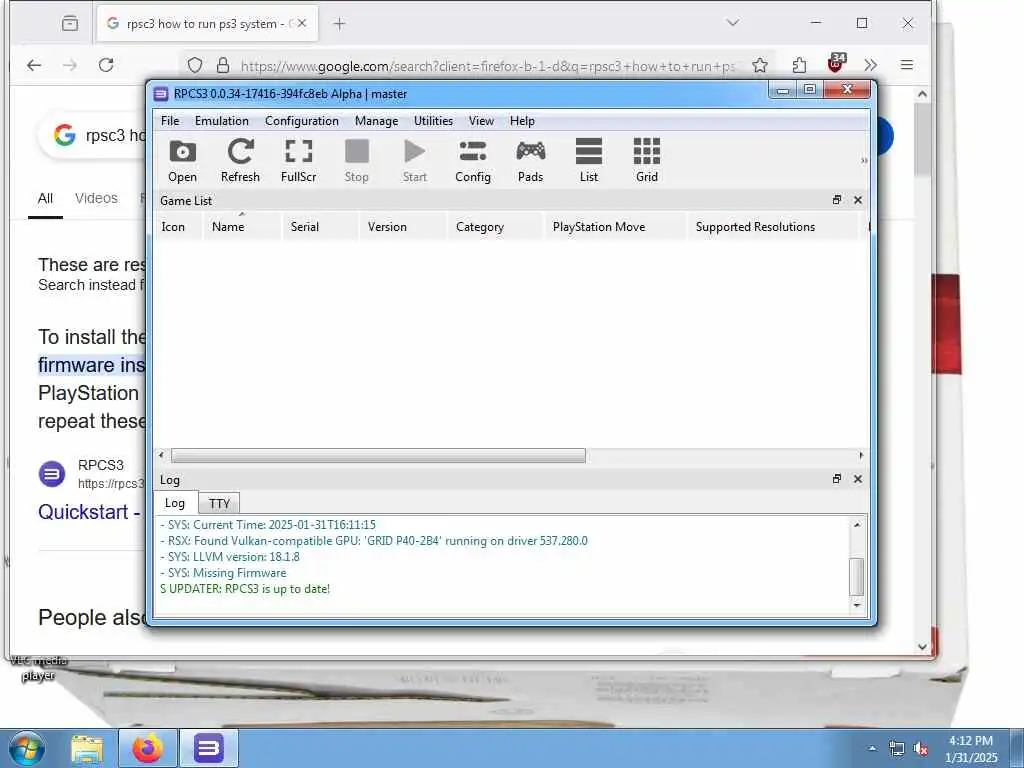Open the Configuration menu
Image resolution: width=1024 pixels, height=768 pixels.
[x=302, y=121]
